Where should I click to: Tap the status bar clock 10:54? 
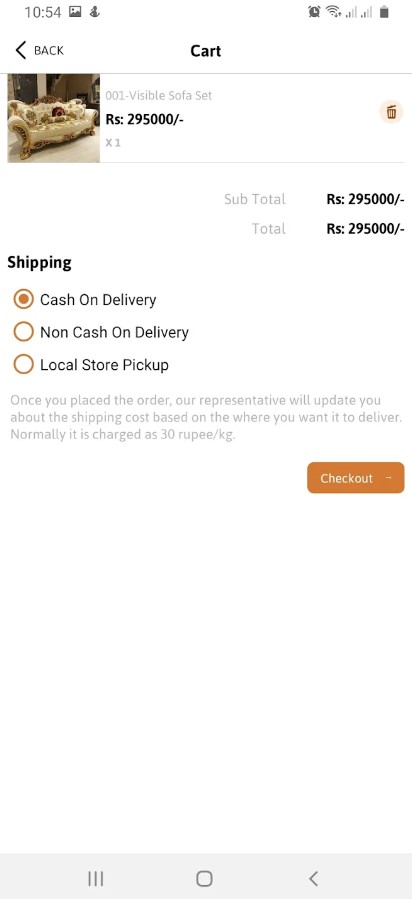click(43, 12)
